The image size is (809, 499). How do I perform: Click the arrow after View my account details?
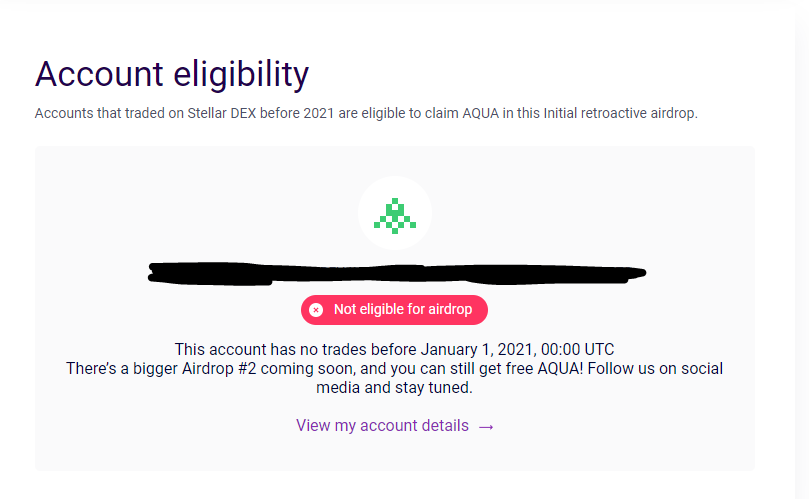tap(486, 427)
